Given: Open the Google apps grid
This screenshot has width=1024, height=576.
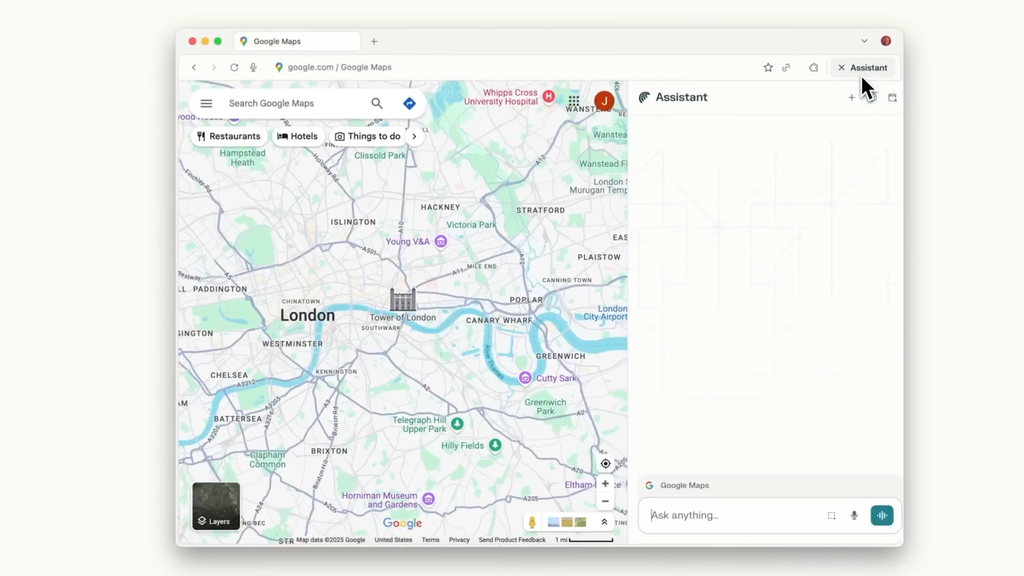Looking at the screenshot, I should (x=573, y=101).
